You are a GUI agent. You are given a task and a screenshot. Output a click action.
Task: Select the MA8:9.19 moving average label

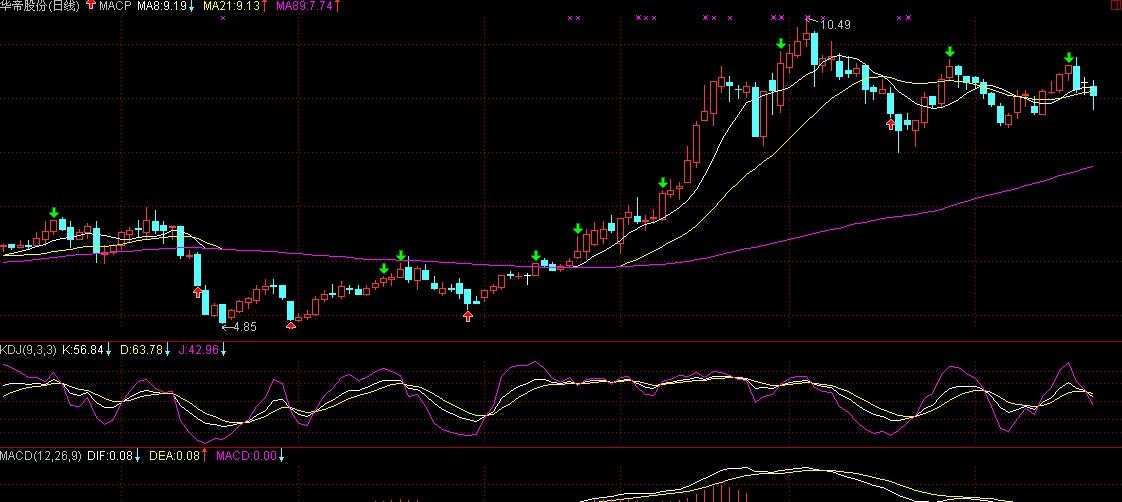click(162, 6)
